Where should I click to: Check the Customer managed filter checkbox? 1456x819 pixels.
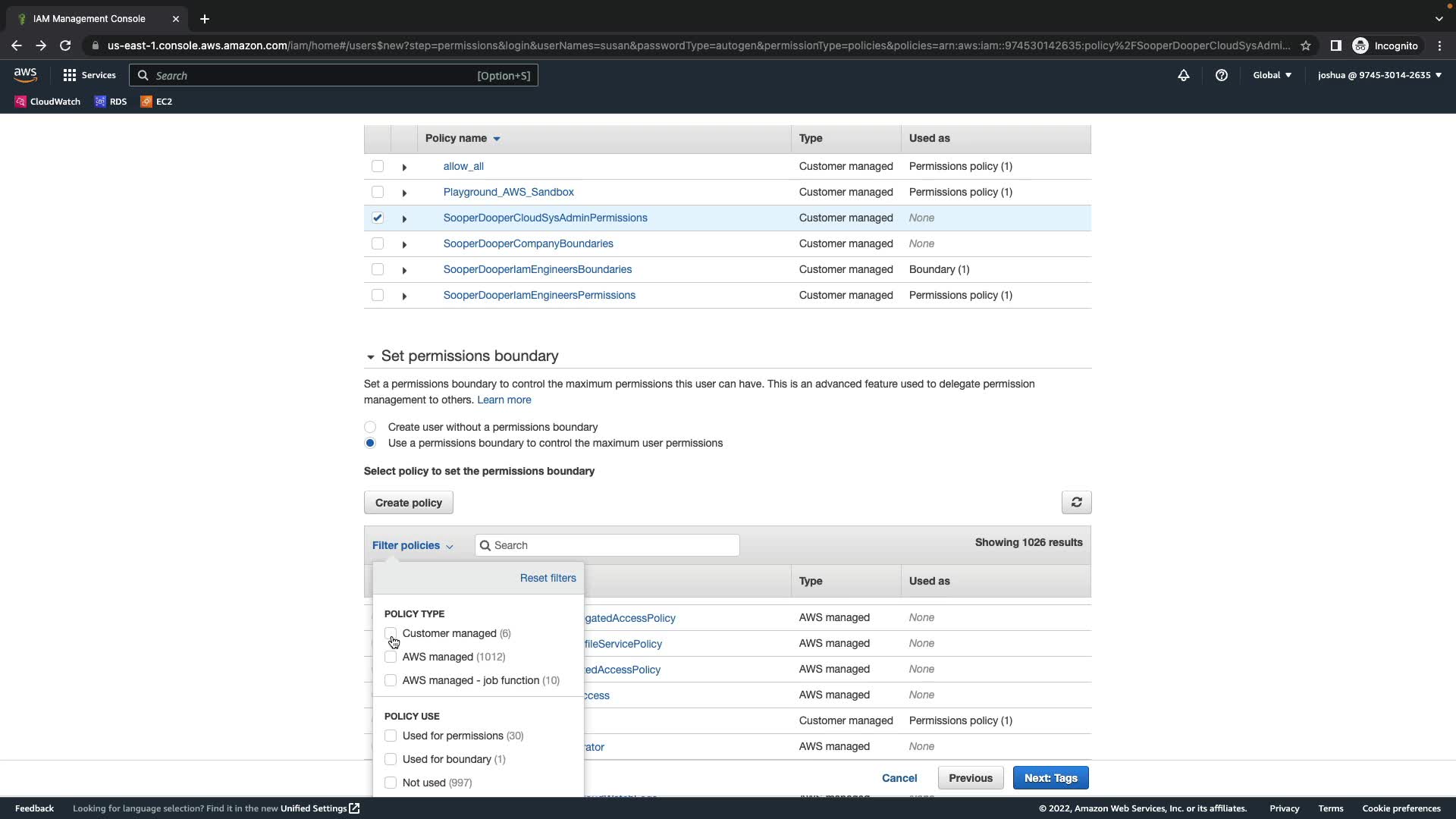coord(391,633)
